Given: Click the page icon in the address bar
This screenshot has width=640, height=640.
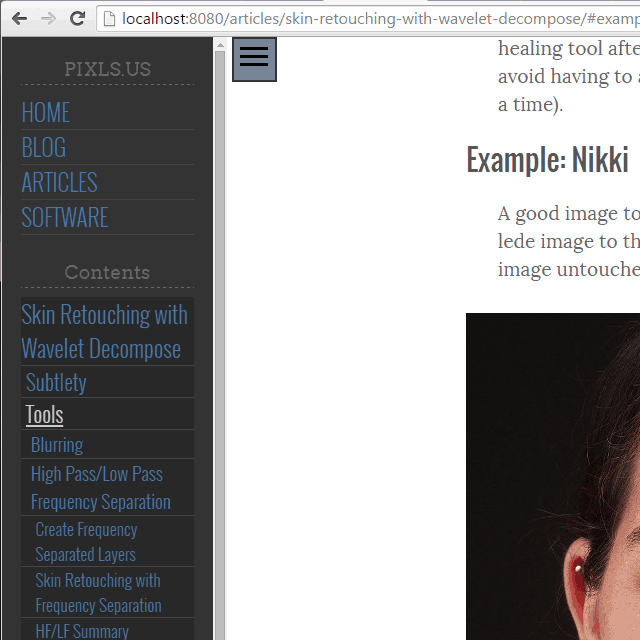Looking at the screenshot, I should (x=109, y=19).
